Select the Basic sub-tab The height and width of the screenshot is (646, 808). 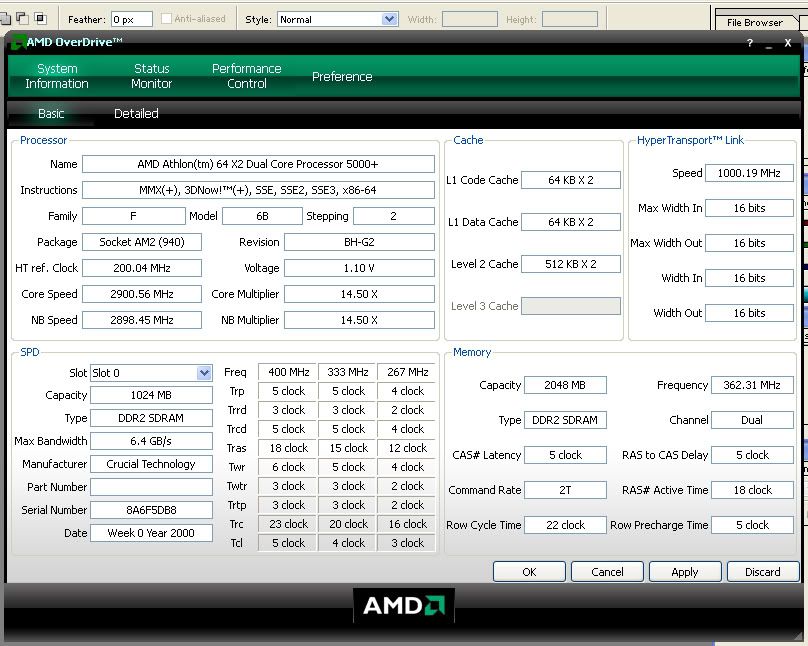(51, 113)
